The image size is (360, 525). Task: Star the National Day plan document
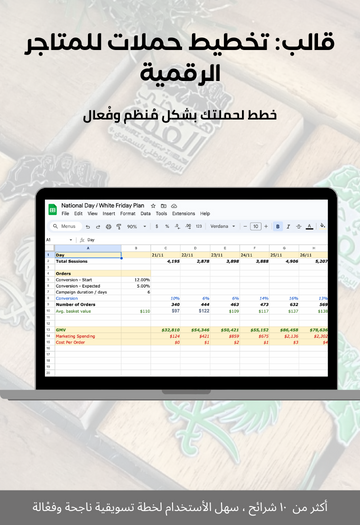click(x=153, y=206)
